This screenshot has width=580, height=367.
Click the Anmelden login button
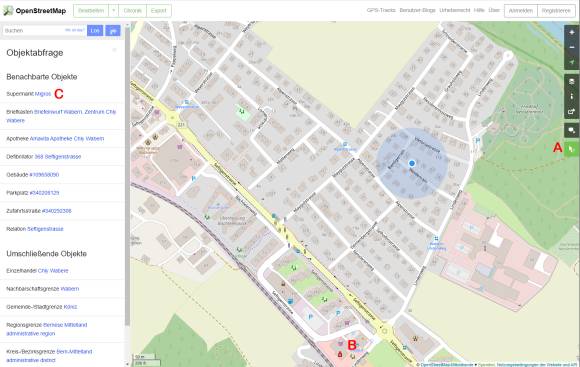520,11
